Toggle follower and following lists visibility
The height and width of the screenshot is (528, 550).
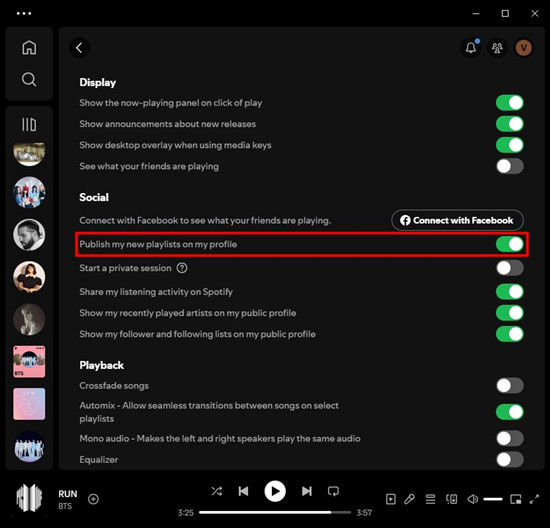(x=510, y=334)
